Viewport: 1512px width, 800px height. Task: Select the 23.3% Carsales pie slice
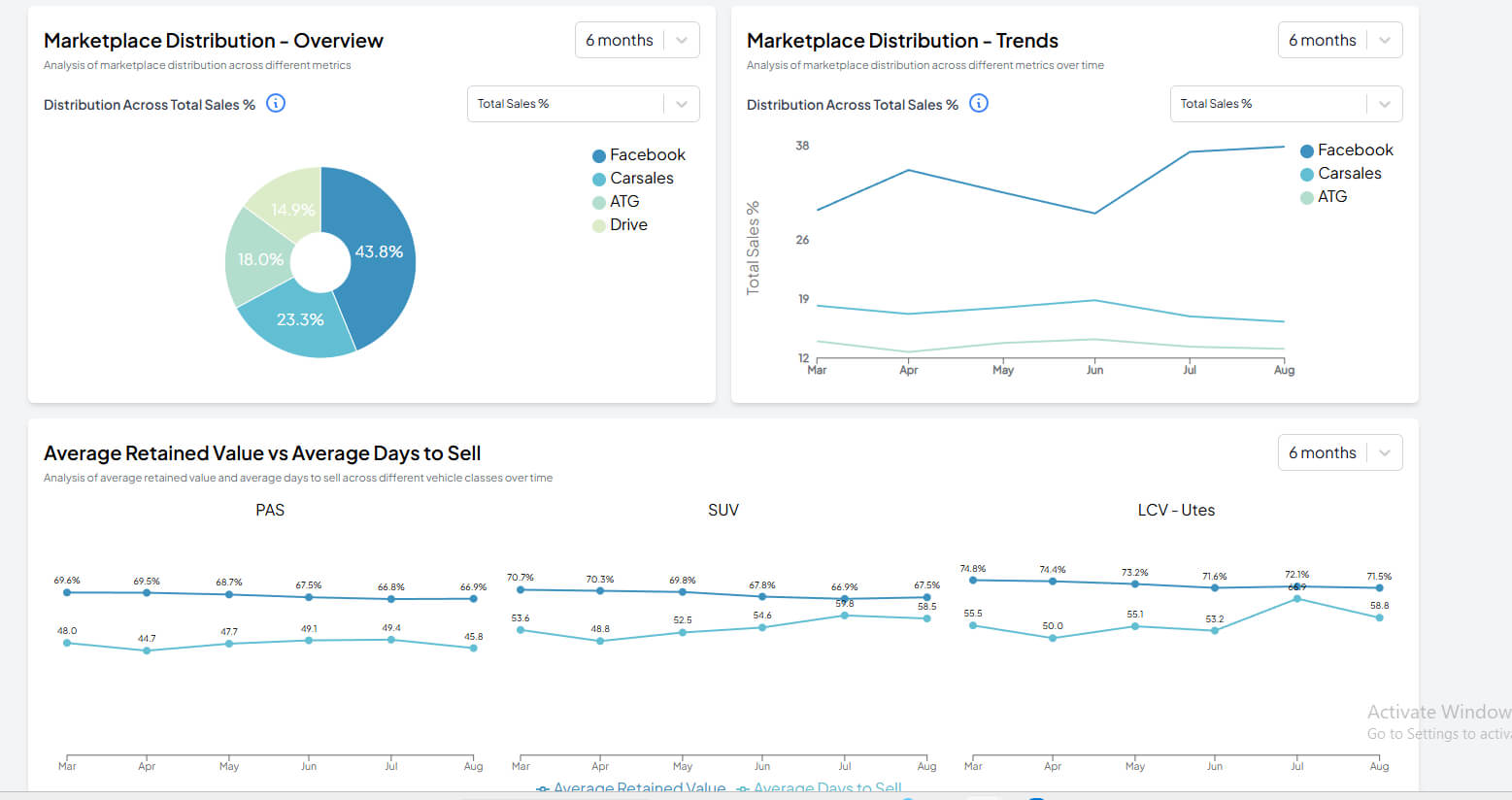pyautogui.click(x=300, y=319)
